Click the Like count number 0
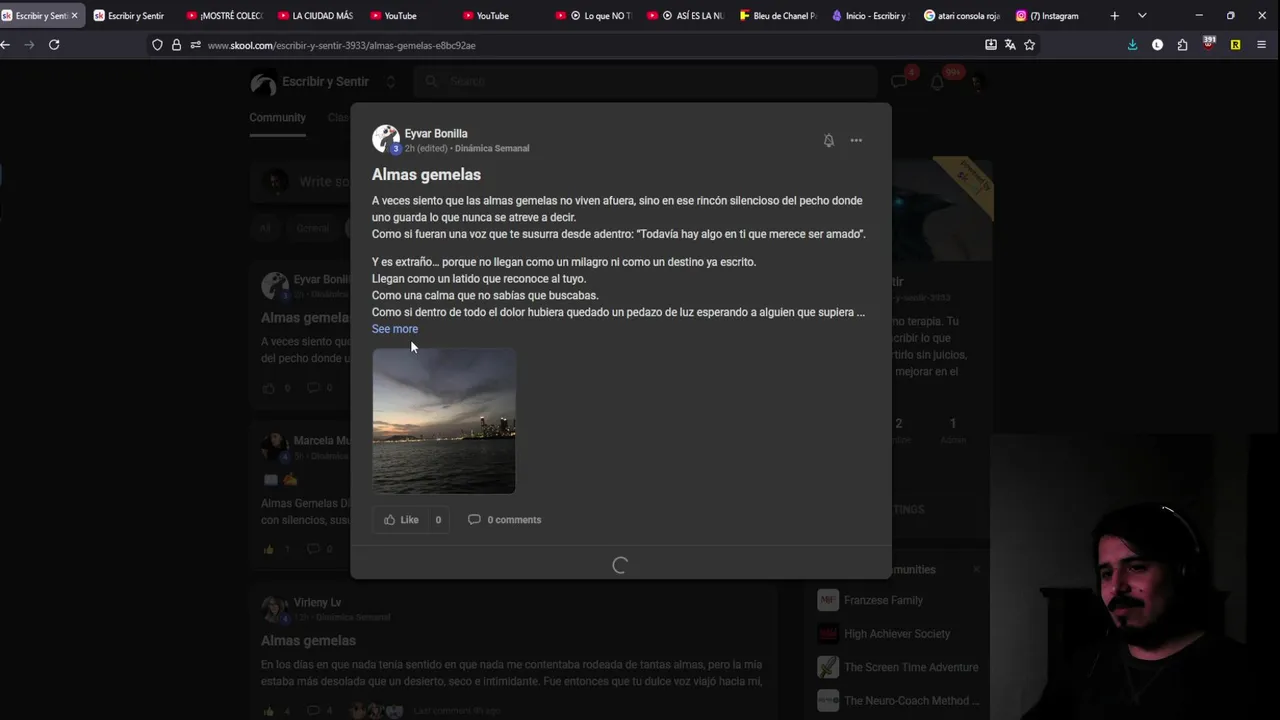Viewport: 1280px width, 720px height. click(438, 520)
